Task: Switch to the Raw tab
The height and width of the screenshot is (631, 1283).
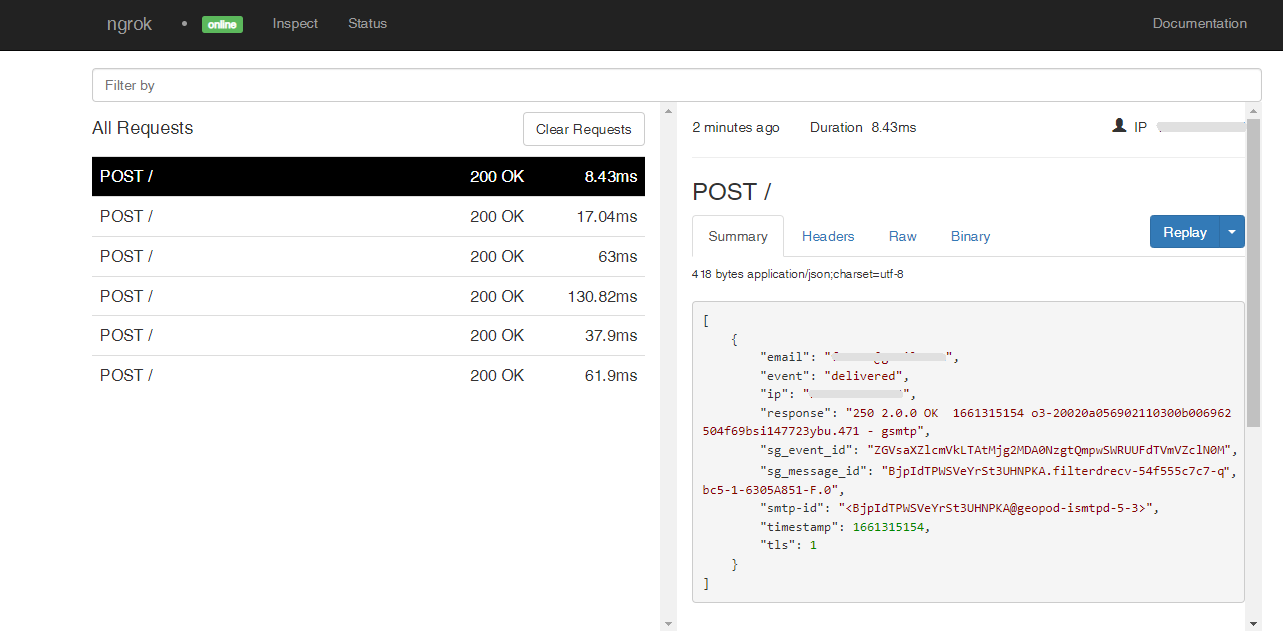Action: click(x=902, y=236)
